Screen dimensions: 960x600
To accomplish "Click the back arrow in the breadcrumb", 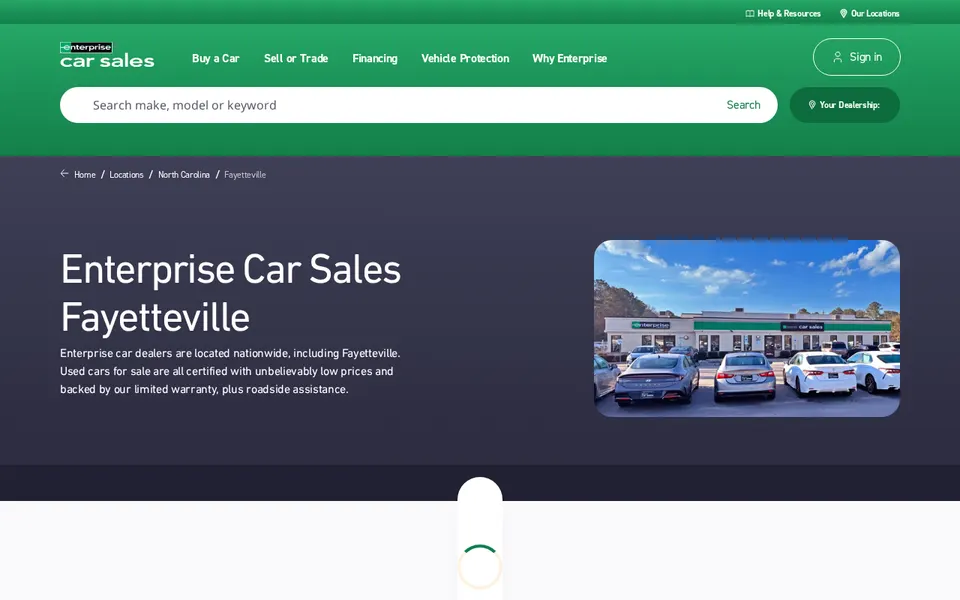I will point(64,174).
